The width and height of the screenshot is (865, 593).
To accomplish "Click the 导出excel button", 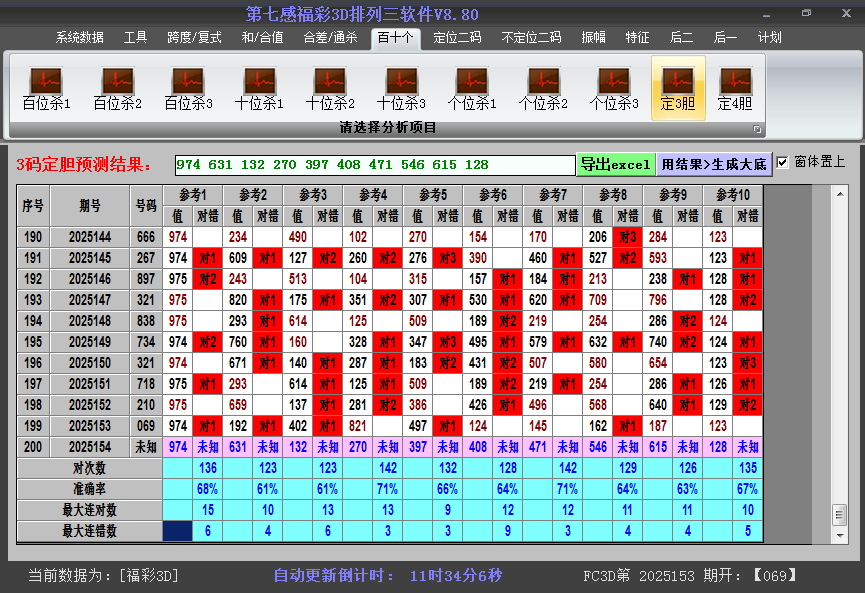I will pos(616,164).
